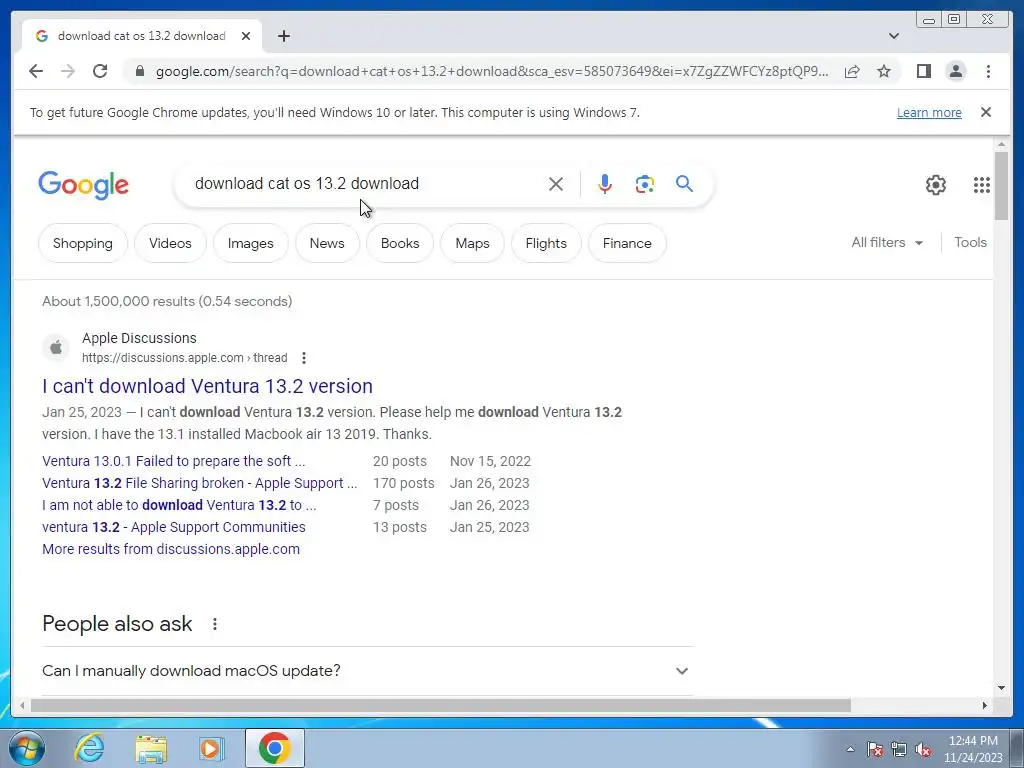The height and width of the screenshot is (768, 1024).
Task: Go to Google home via logo
Action: pos(84,185)
